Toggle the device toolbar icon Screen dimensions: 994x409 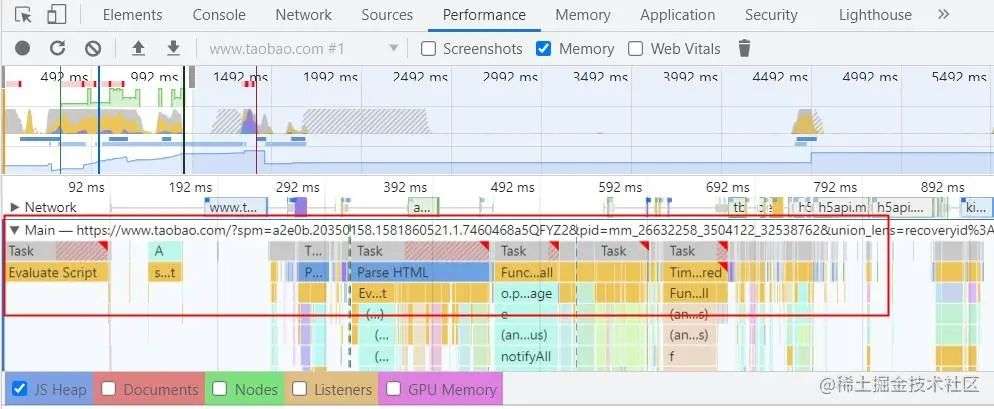56,15
